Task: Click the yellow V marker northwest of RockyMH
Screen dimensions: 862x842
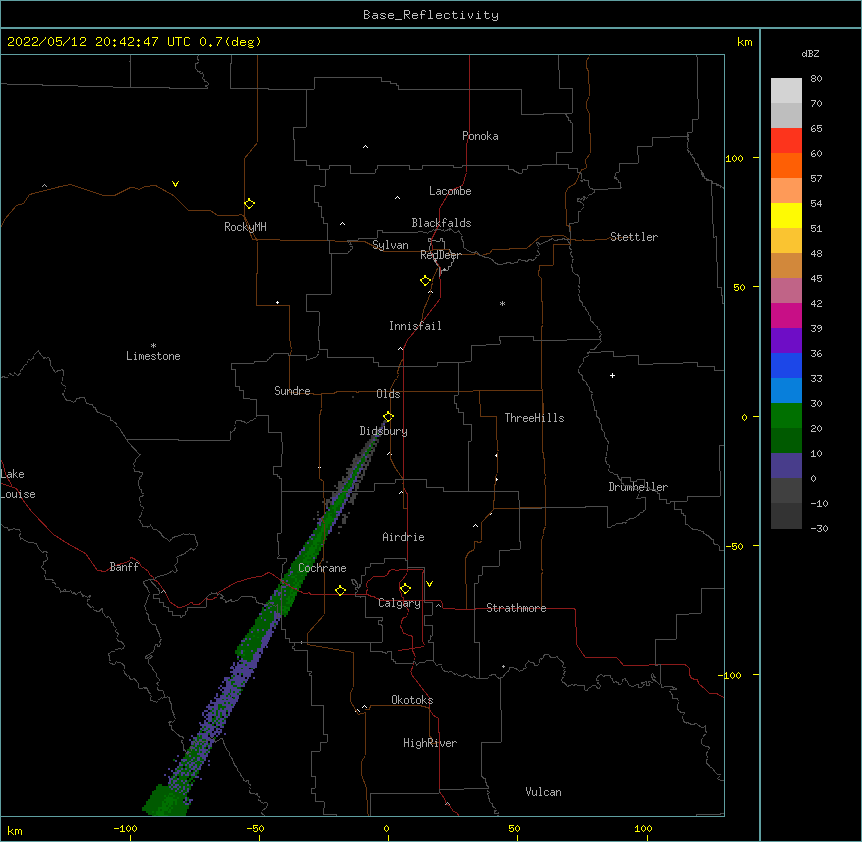Action: pyautogui.click(x=175, y=184)
